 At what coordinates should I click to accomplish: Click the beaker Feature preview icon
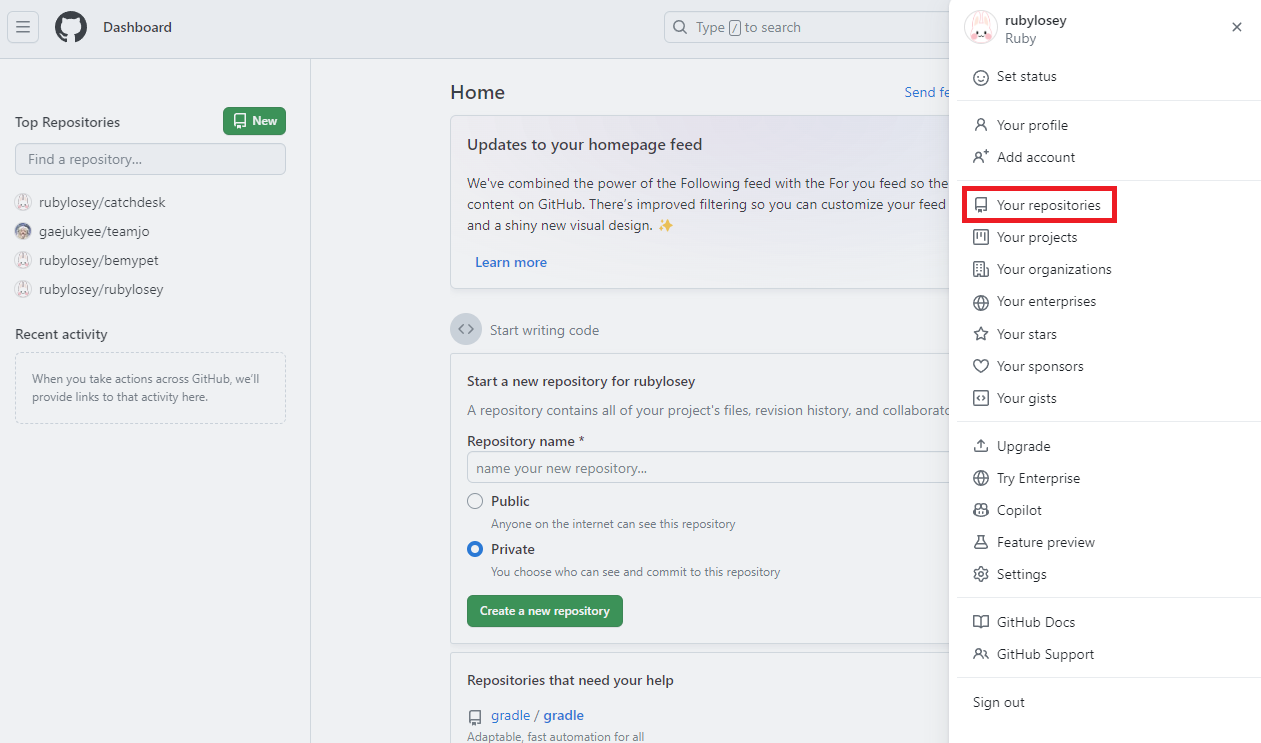981,542
